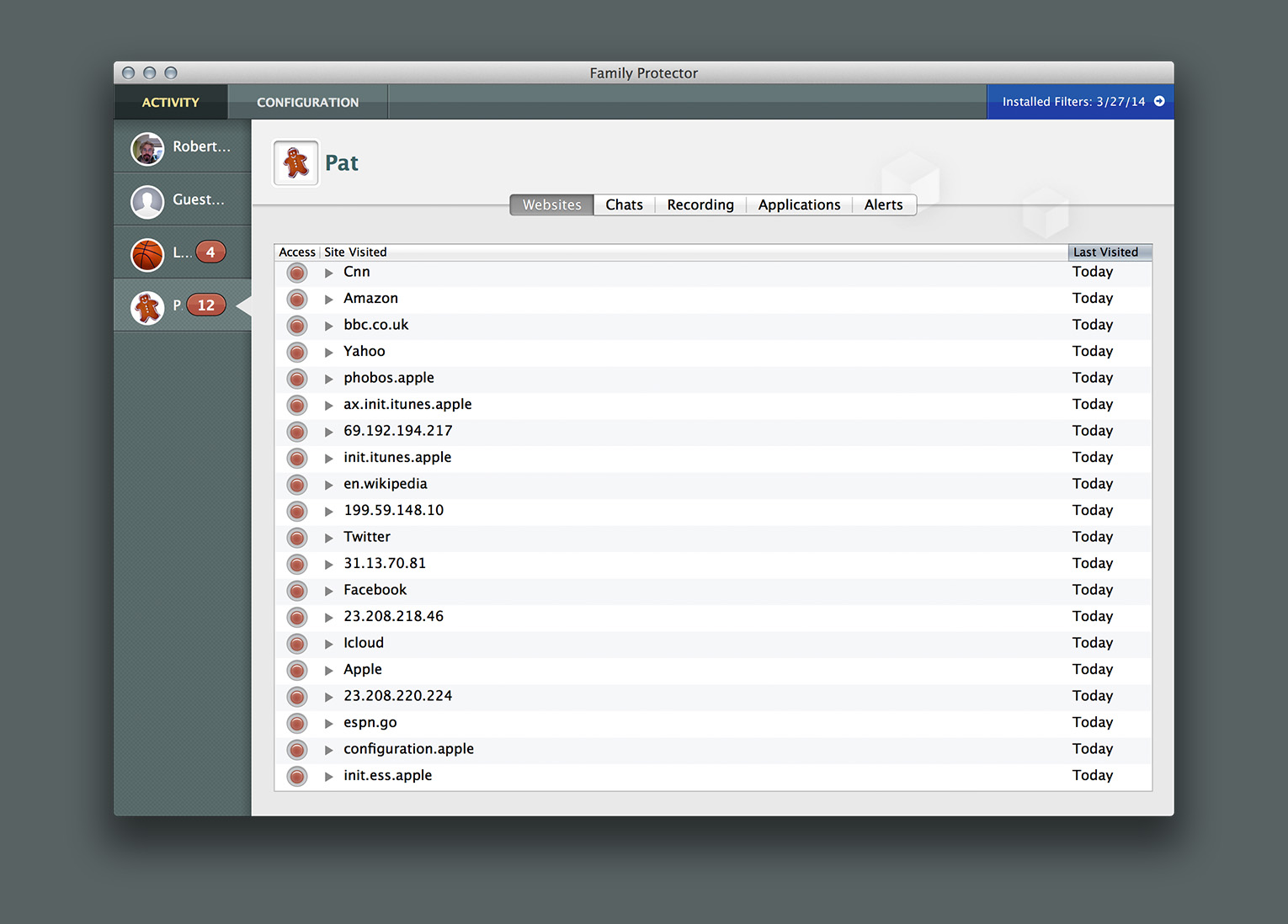This screenshot has width=1288, height=924.
Task: Click the basketball user avatar
Action: (147, 255)
